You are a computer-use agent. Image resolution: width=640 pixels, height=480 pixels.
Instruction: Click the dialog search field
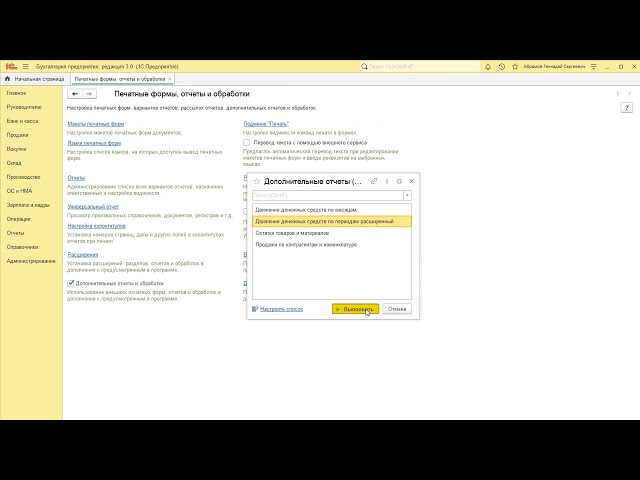pos(328,196)
